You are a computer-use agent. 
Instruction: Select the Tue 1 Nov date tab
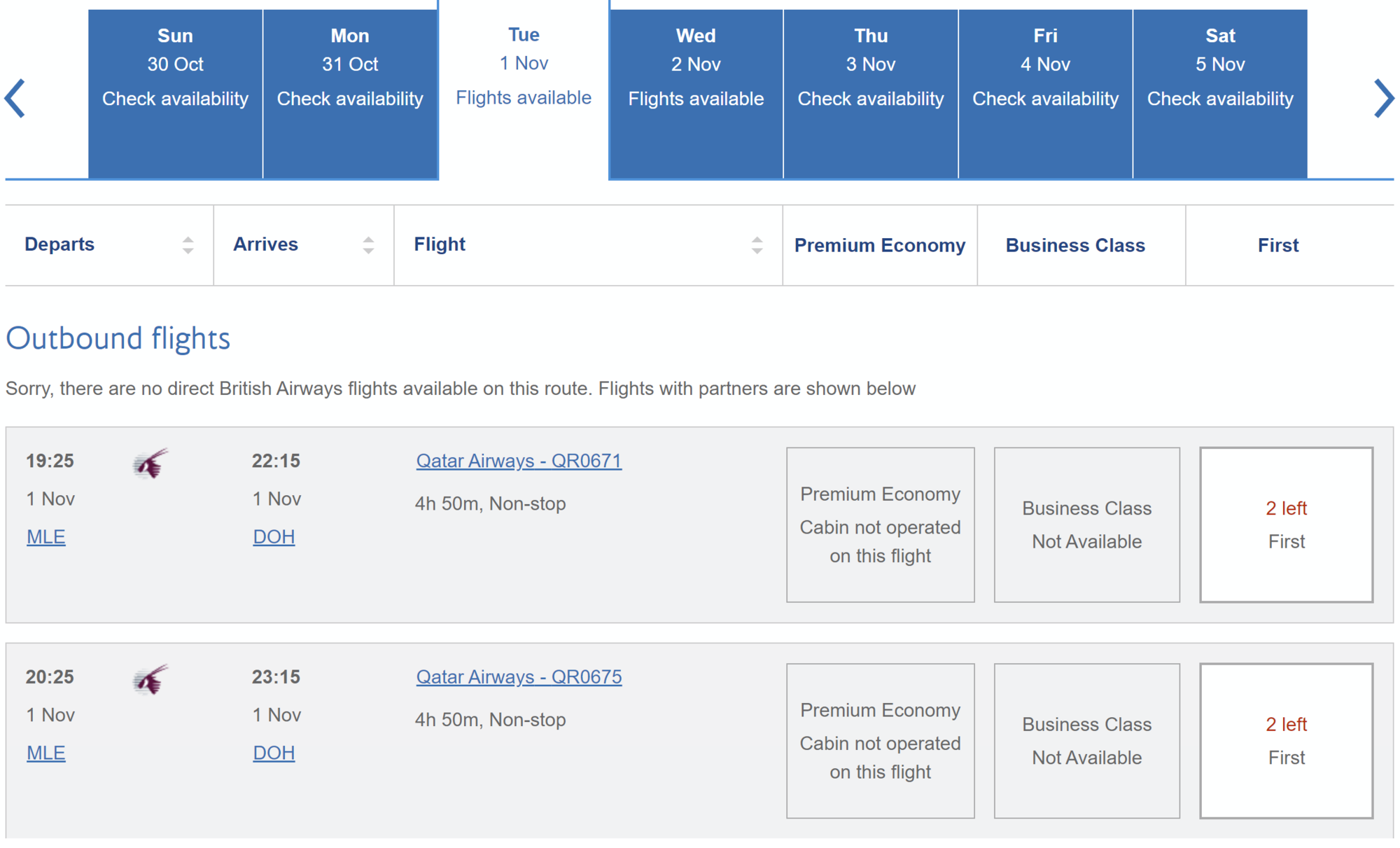524,67
